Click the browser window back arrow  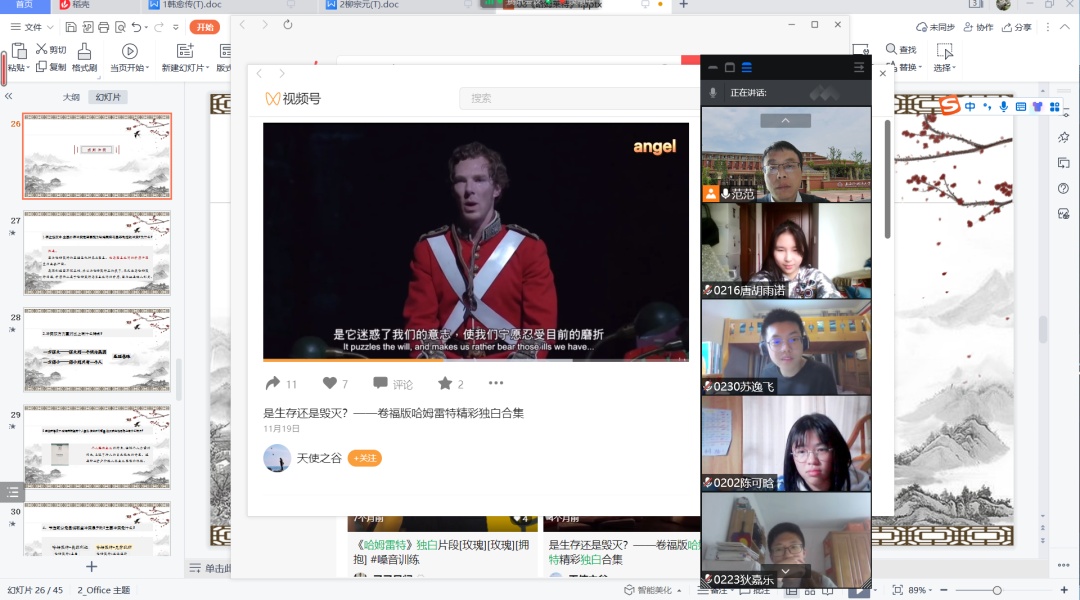point(242,25)
